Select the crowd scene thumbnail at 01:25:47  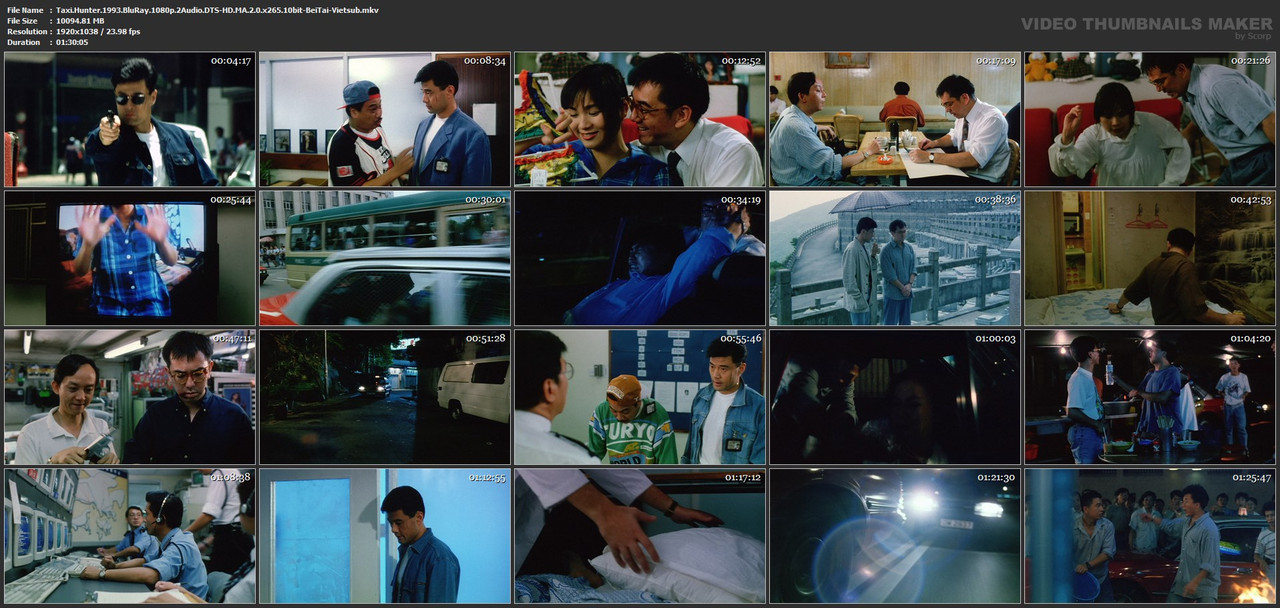[1150, 536]
